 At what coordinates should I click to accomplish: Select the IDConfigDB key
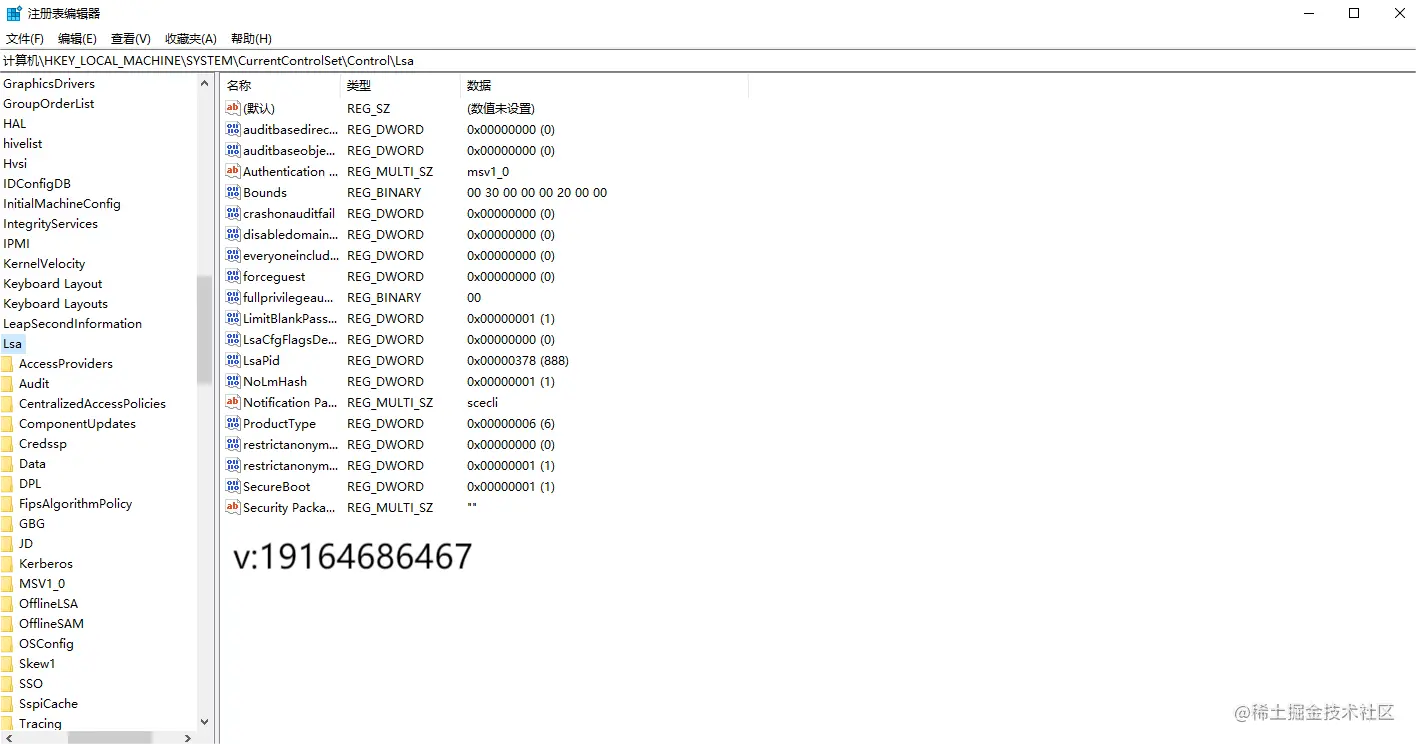pyautogui.click(x=37, y=184)
